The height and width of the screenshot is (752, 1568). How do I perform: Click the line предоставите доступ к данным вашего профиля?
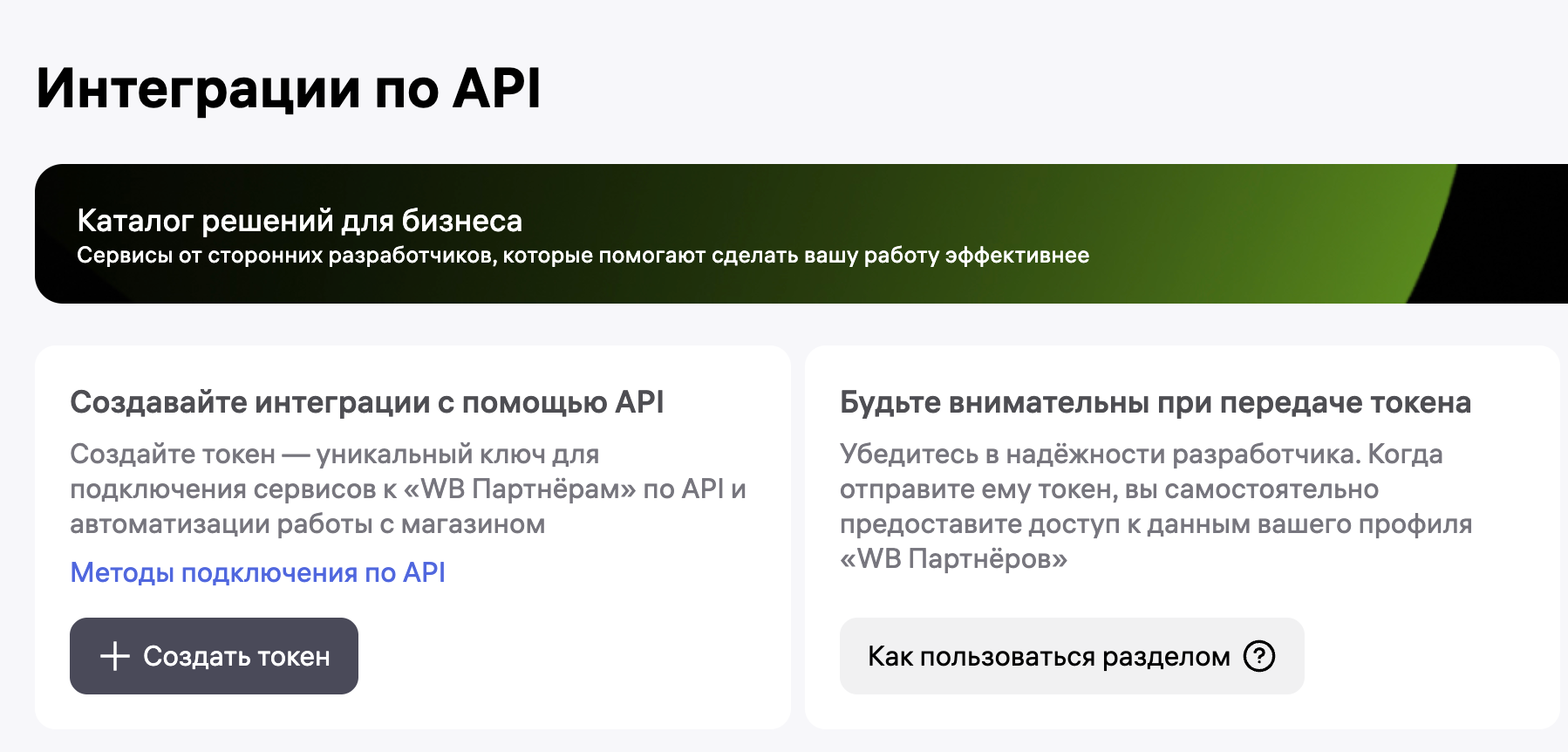[x=1155, y=524]
